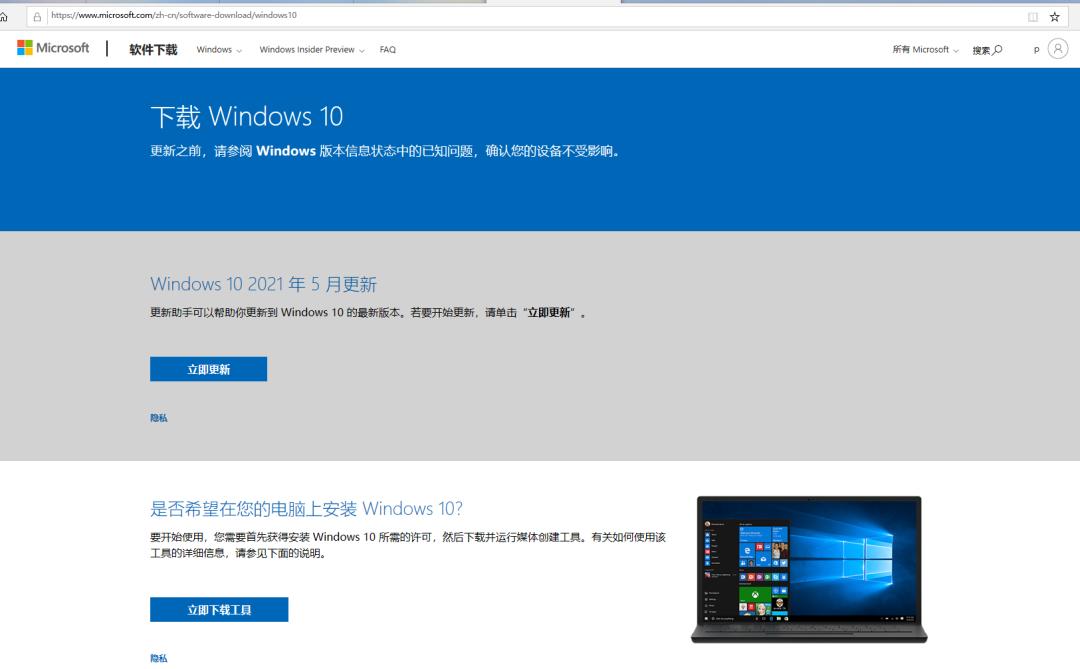This screenshot has width=1080, height=669.
Task: Open the FAQ menu item
Action: click(388, 49)
